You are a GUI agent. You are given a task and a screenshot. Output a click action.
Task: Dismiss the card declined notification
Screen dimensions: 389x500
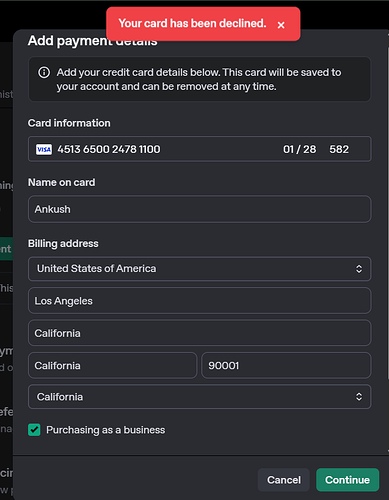(281, 25)
